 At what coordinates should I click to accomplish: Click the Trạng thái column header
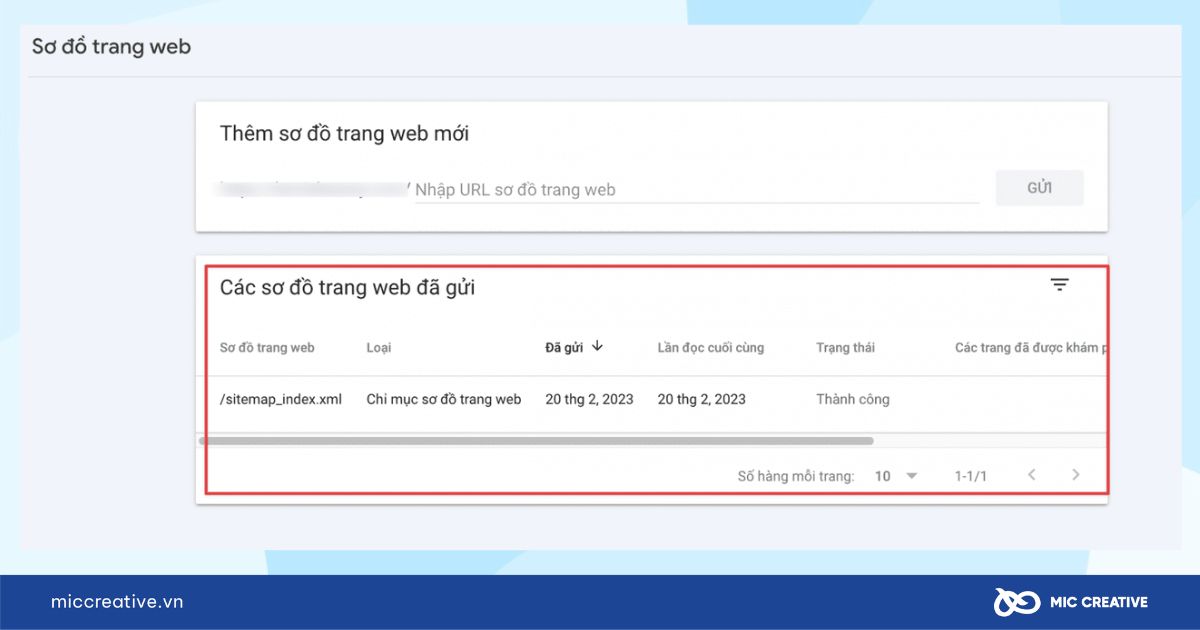point(845,348)
